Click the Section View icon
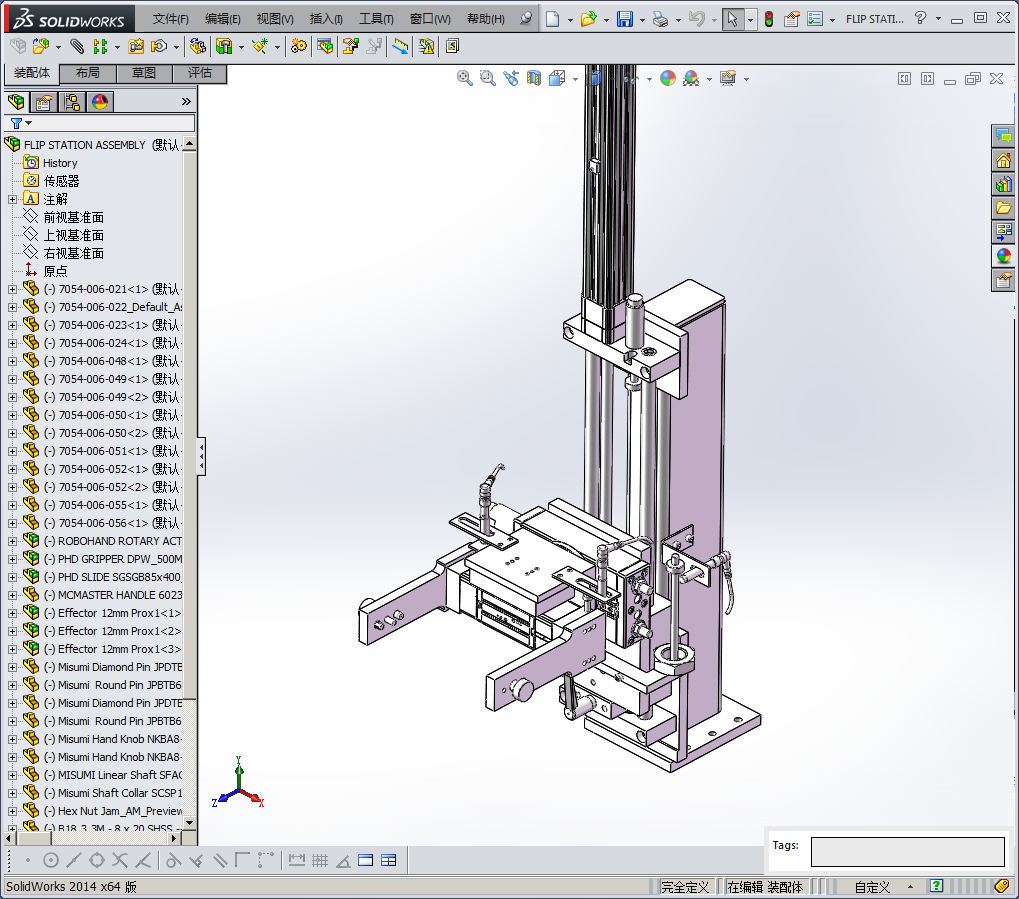Viewport: 1019px width, 899px height. pyautogui.click(x=534, y=78)
